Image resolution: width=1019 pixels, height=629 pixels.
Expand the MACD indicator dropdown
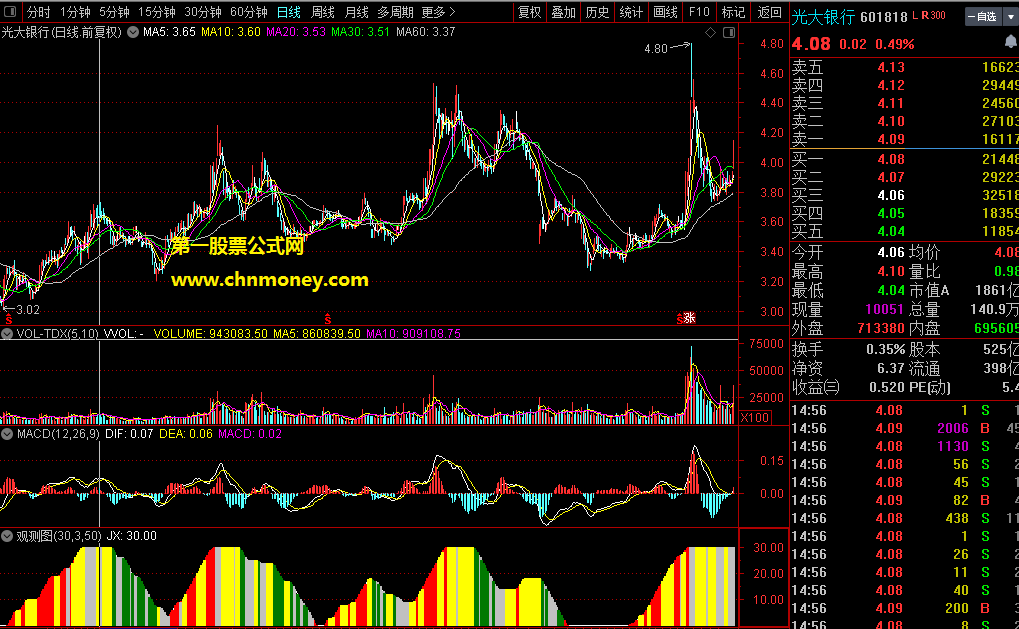pyautogui.click(x=7, y=434)
